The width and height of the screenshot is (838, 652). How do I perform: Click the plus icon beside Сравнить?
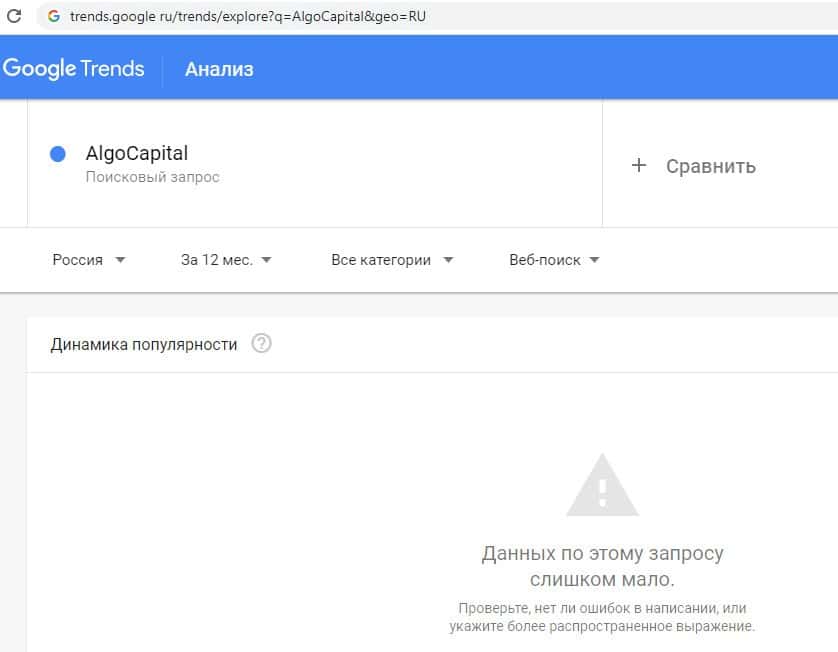click(x=640, y=165)
